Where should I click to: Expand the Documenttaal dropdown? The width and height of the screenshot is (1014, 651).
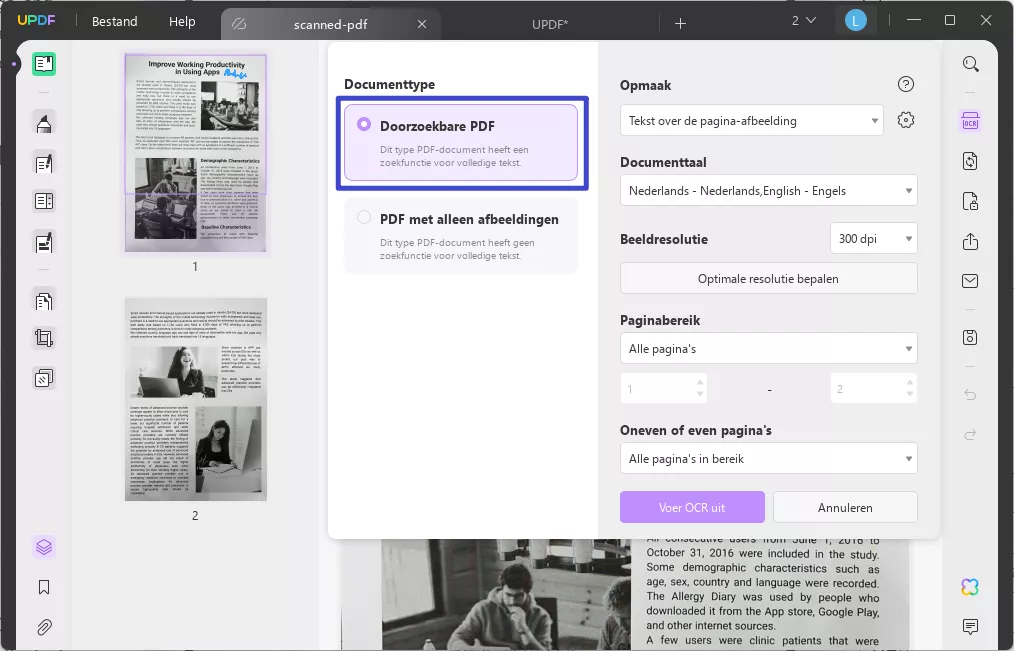pyautogui.click(x=768, y=190)
